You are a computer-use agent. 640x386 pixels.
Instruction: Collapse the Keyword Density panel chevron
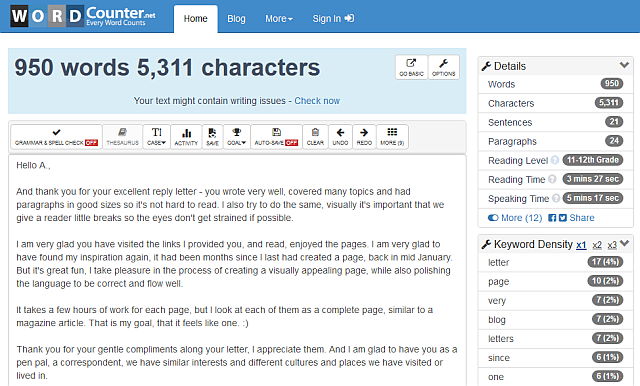[x=624, y=244]
